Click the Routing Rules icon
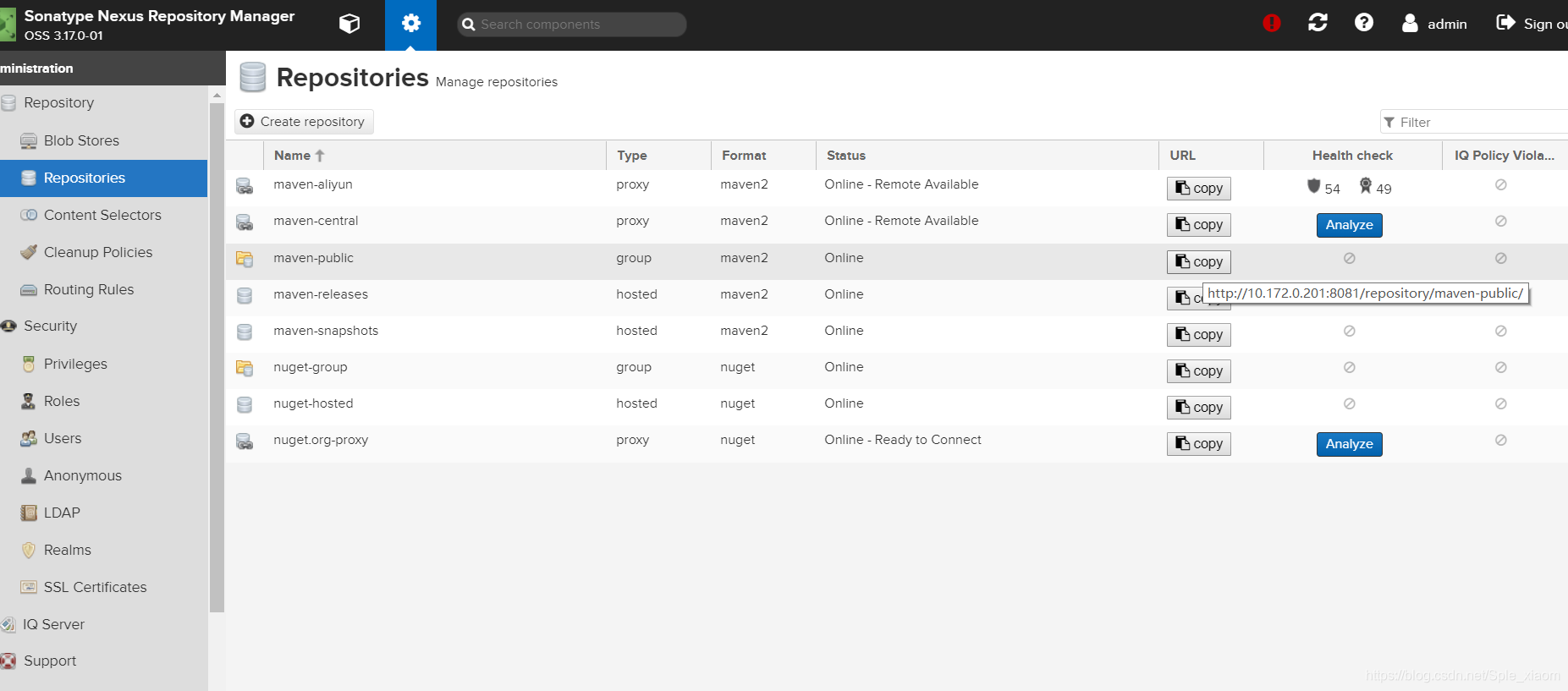 point(29,289)
